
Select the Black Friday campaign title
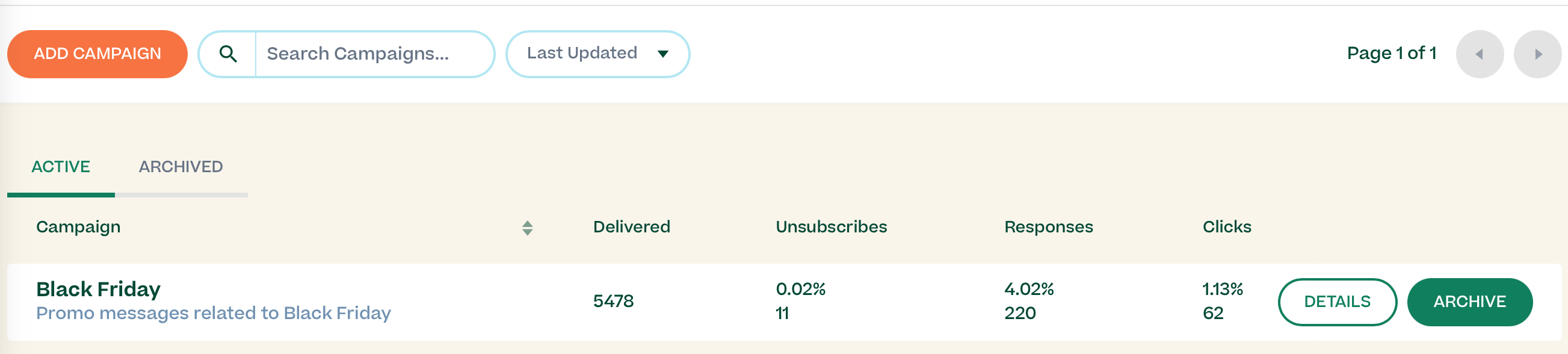[x=99, y=290]
